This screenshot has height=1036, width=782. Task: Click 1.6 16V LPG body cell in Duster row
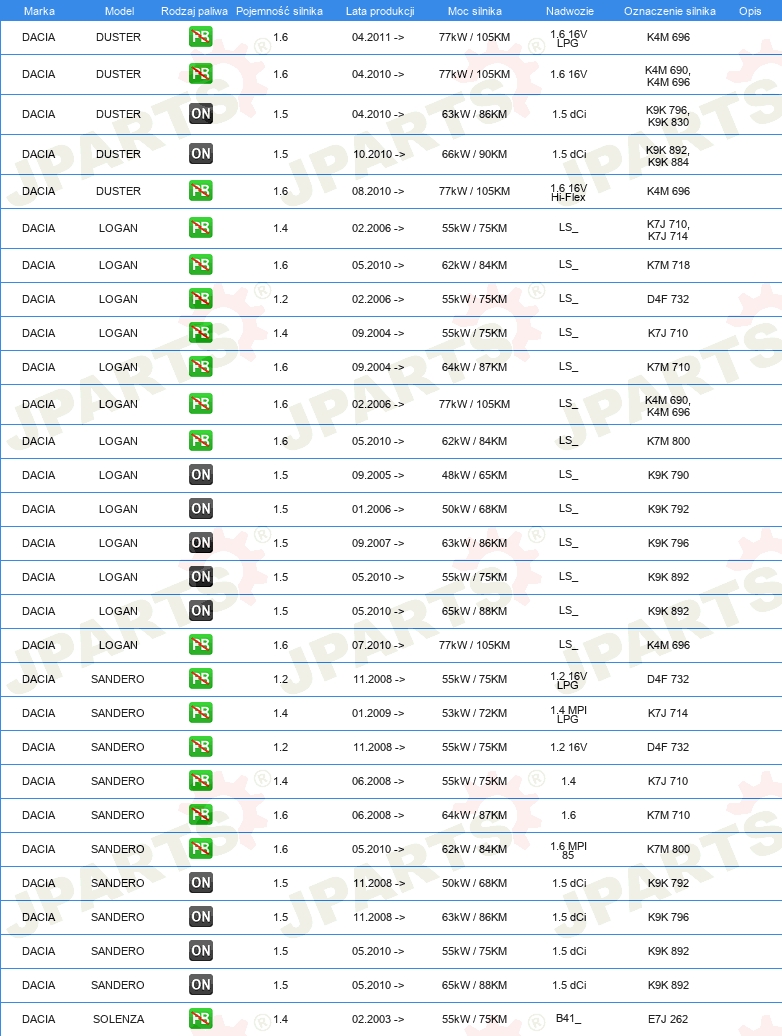[x=568, y=38]
